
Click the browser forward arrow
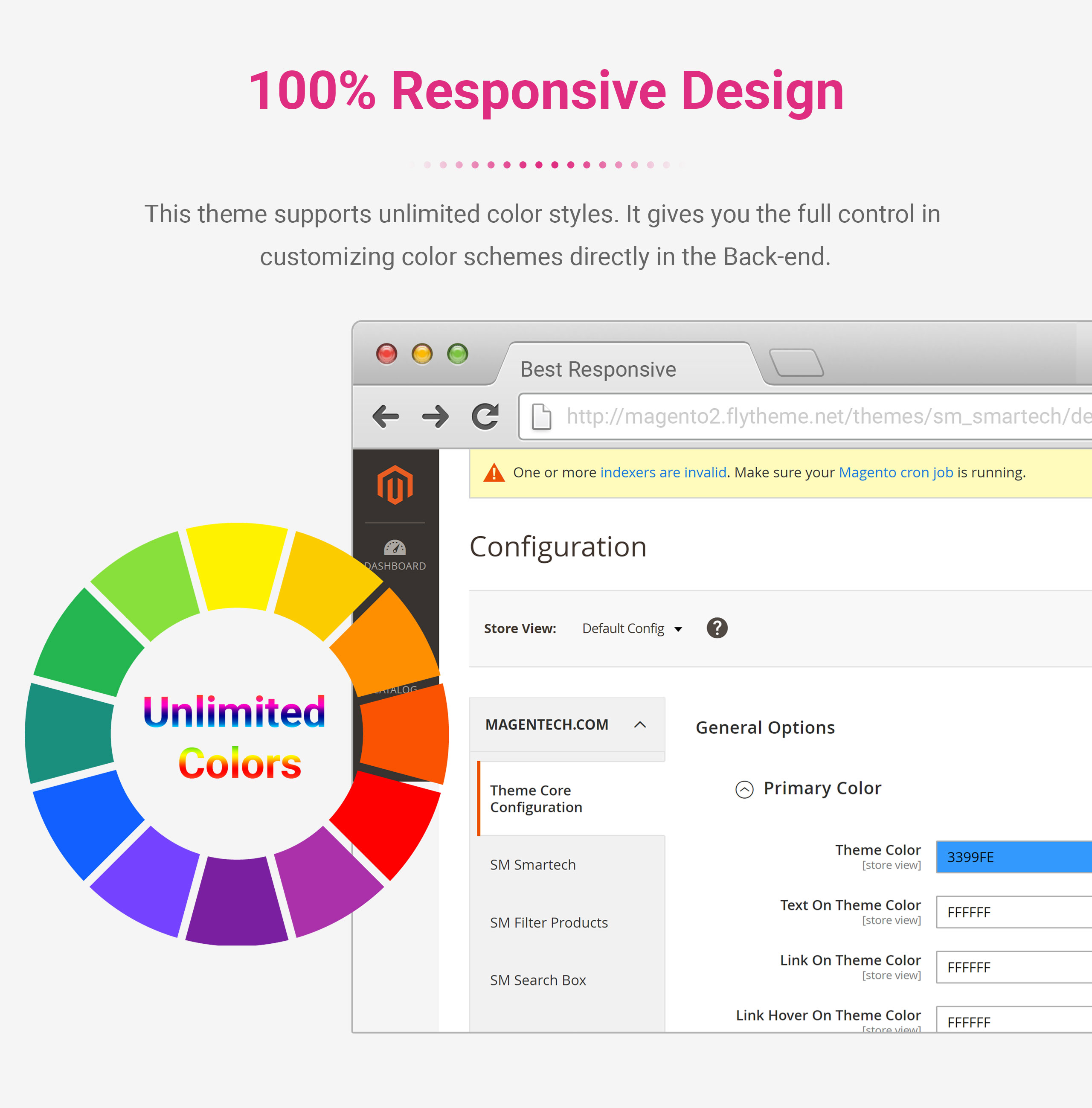click(436, 416)
